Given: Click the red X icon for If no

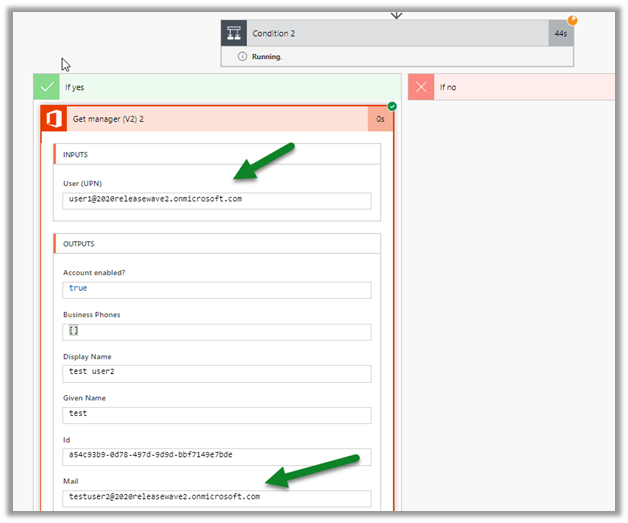Looking at the screenshot, I should 421,87.
